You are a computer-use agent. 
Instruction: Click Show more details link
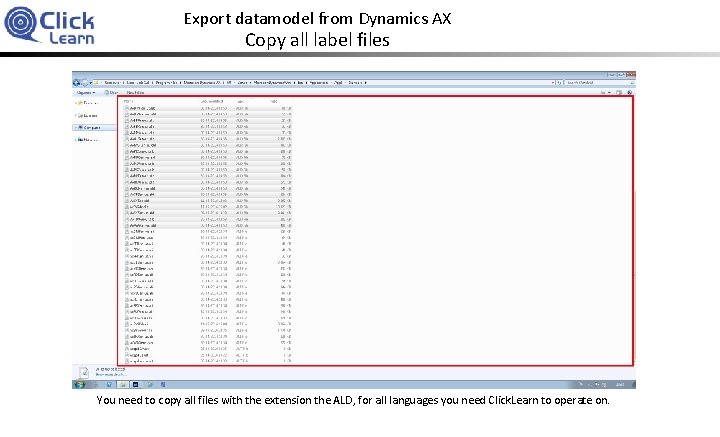pyautogui.click(x=112, y=375)
